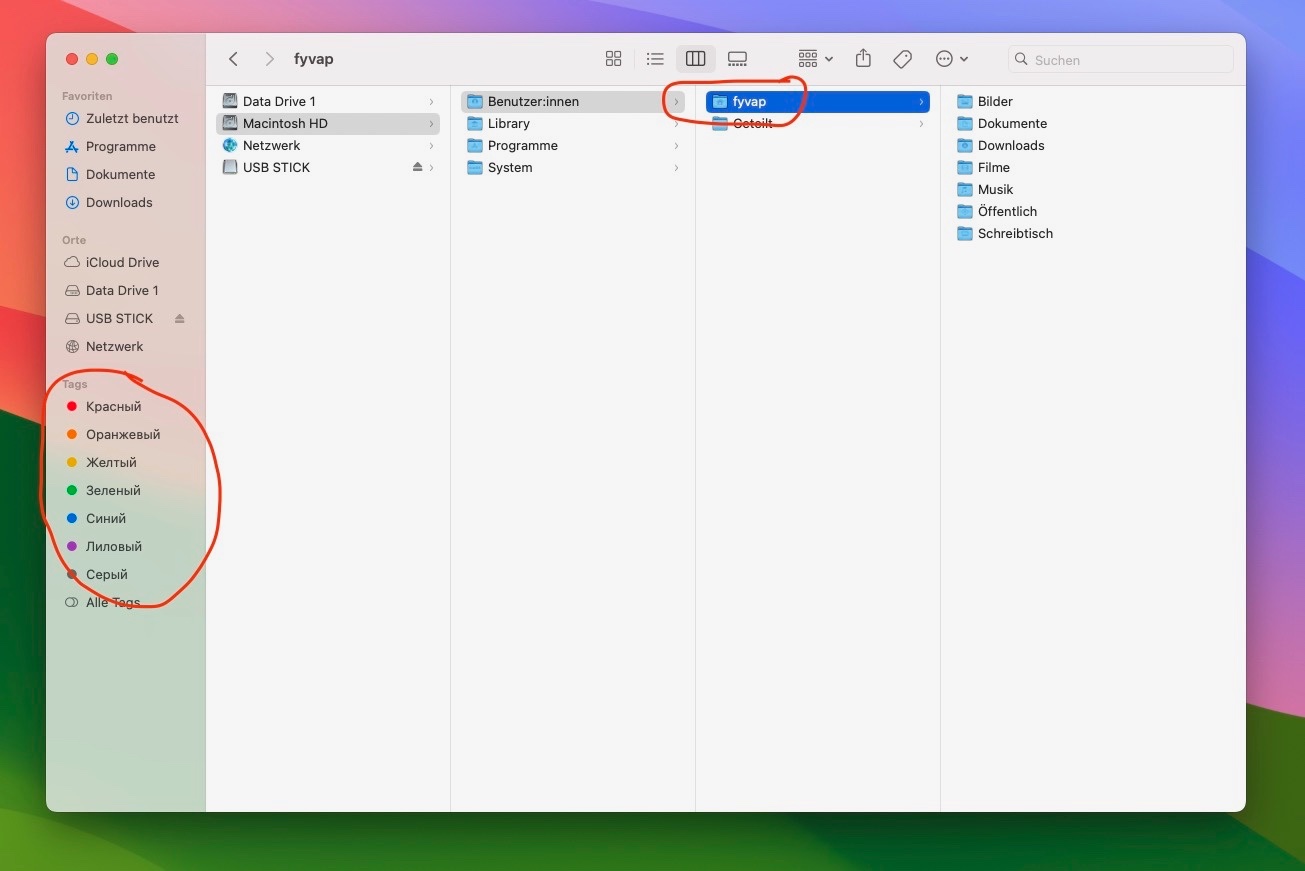The width and height of the screenshot is (1305, 871).
Task: Open the Filme folder
Action: (x=983, y=167)
